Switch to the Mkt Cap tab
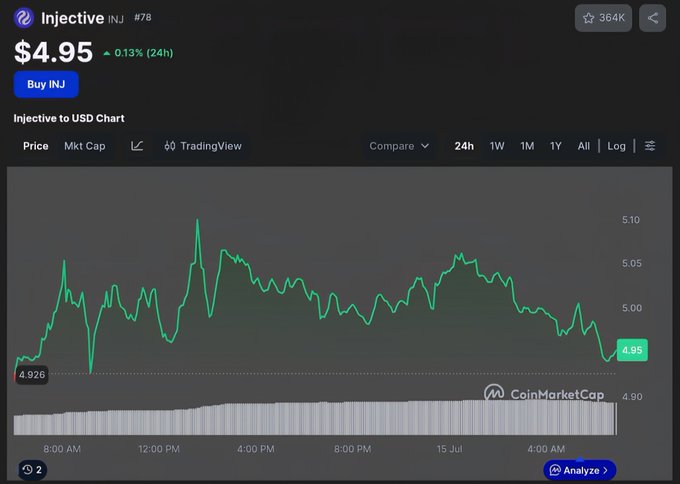 click(85, 146)
